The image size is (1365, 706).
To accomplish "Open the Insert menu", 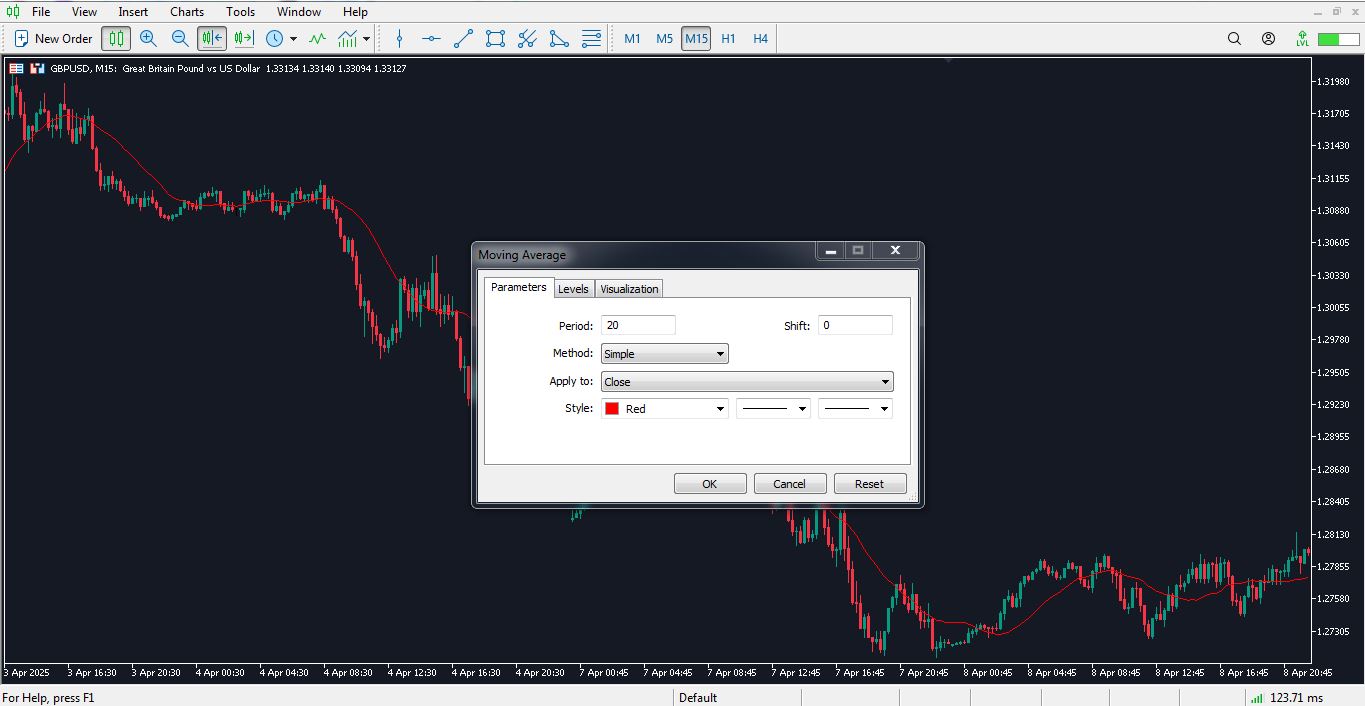I will pos(133,11).
